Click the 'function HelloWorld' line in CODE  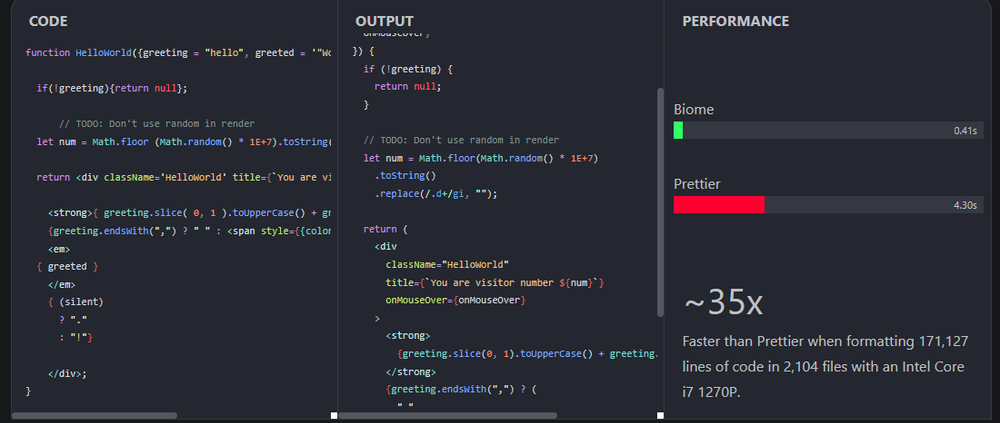click(x=178, y=53)
